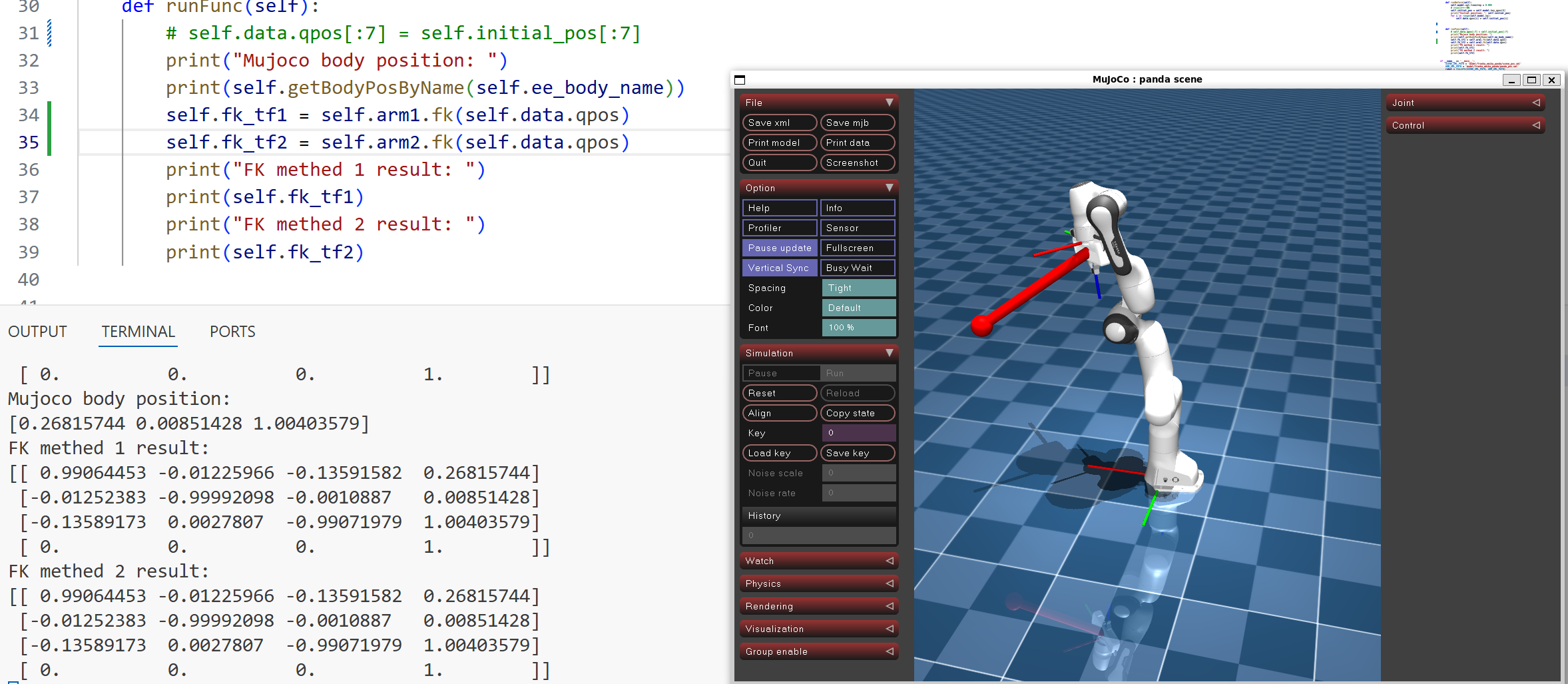This screenshot has height=684, width=1568.
Task: Expand the Group enable section
Action: 818,651
